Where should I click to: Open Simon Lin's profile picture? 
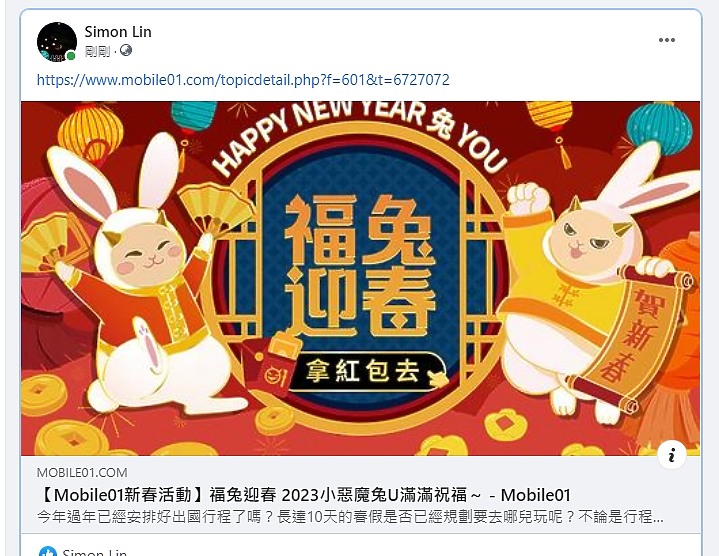(57, 42)
